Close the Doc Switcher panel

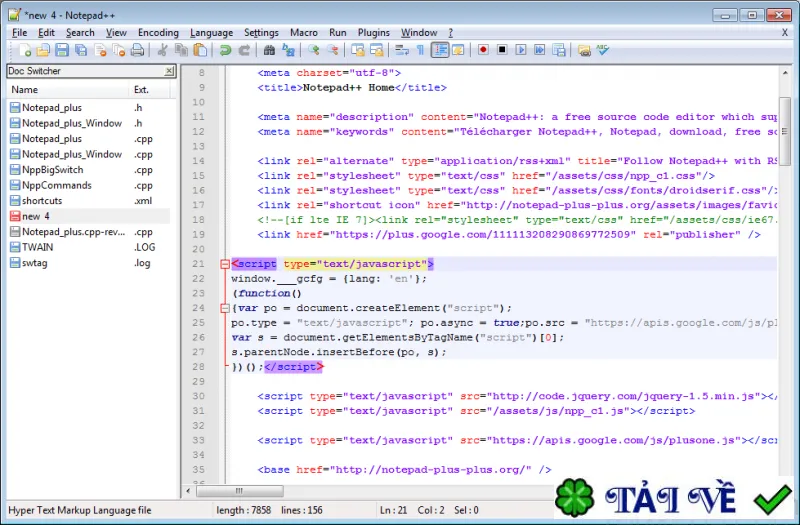169,71
